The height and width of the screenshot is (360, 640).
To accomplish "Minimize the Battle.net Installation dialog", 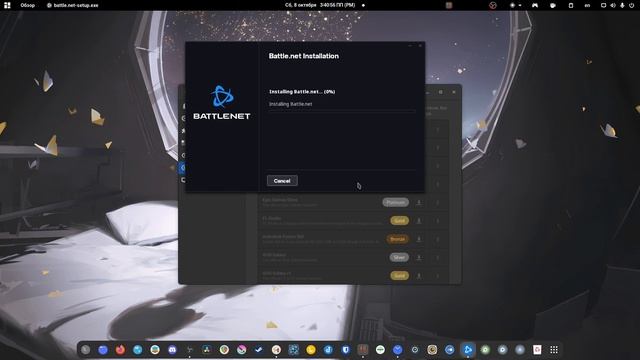I will click(410, 46).
